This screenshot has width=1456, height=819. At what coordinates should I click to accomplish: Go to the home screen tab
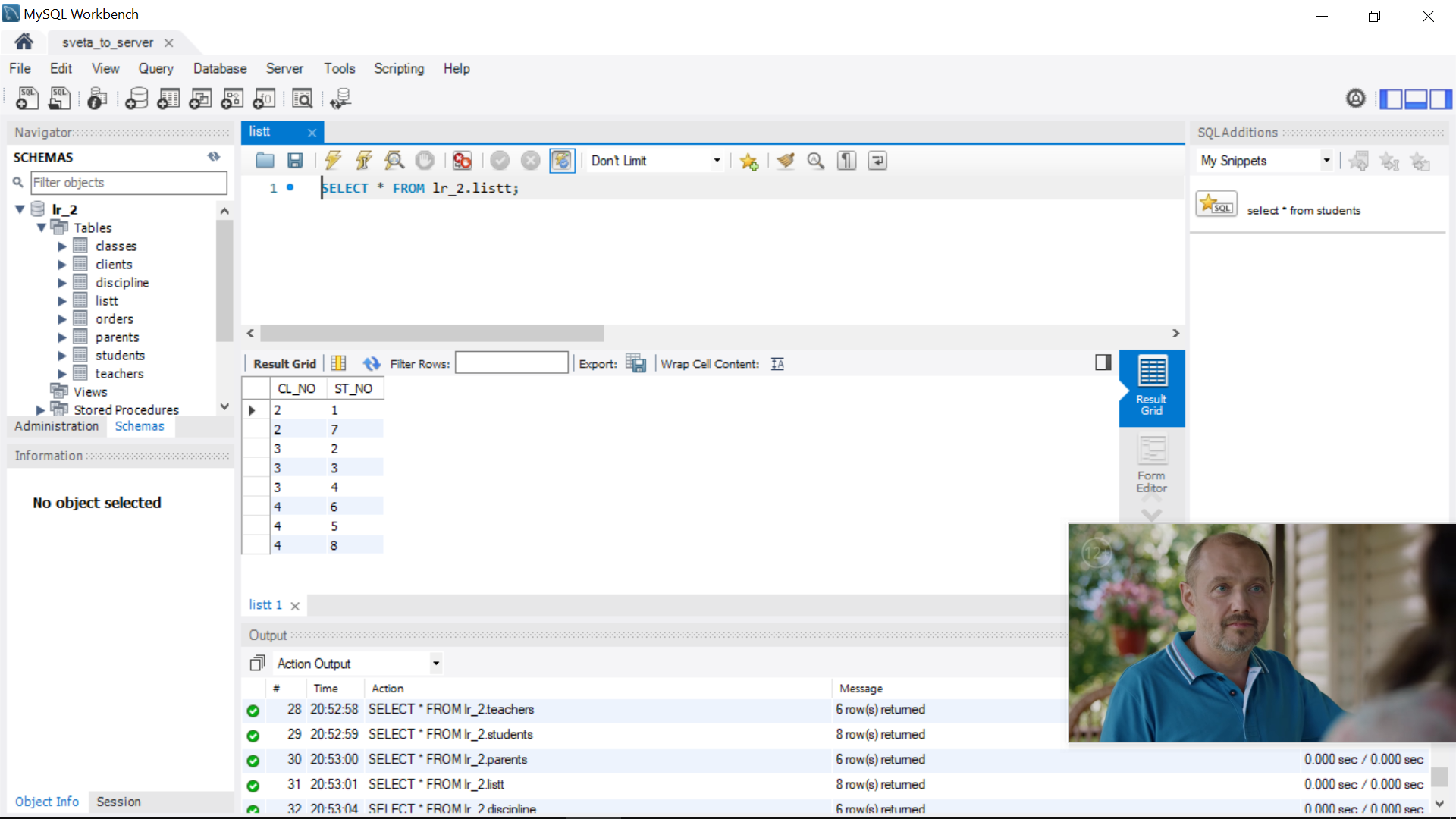(x=24, y=42)
